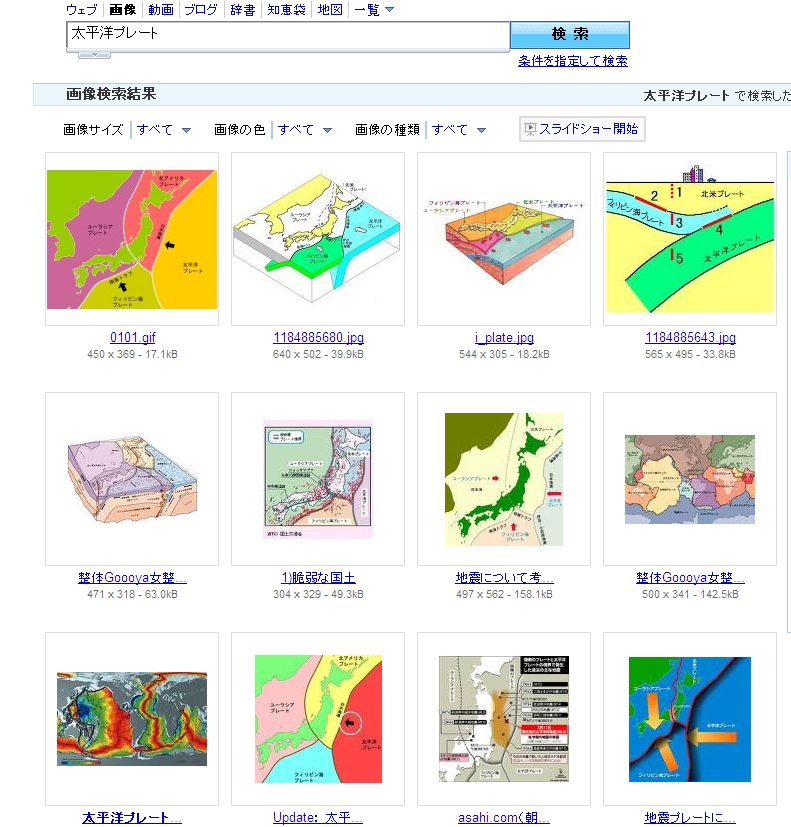Click the 太平洋プレート... result link
Image resolution: width=791 pixels, height=827 pixels.
132,818
